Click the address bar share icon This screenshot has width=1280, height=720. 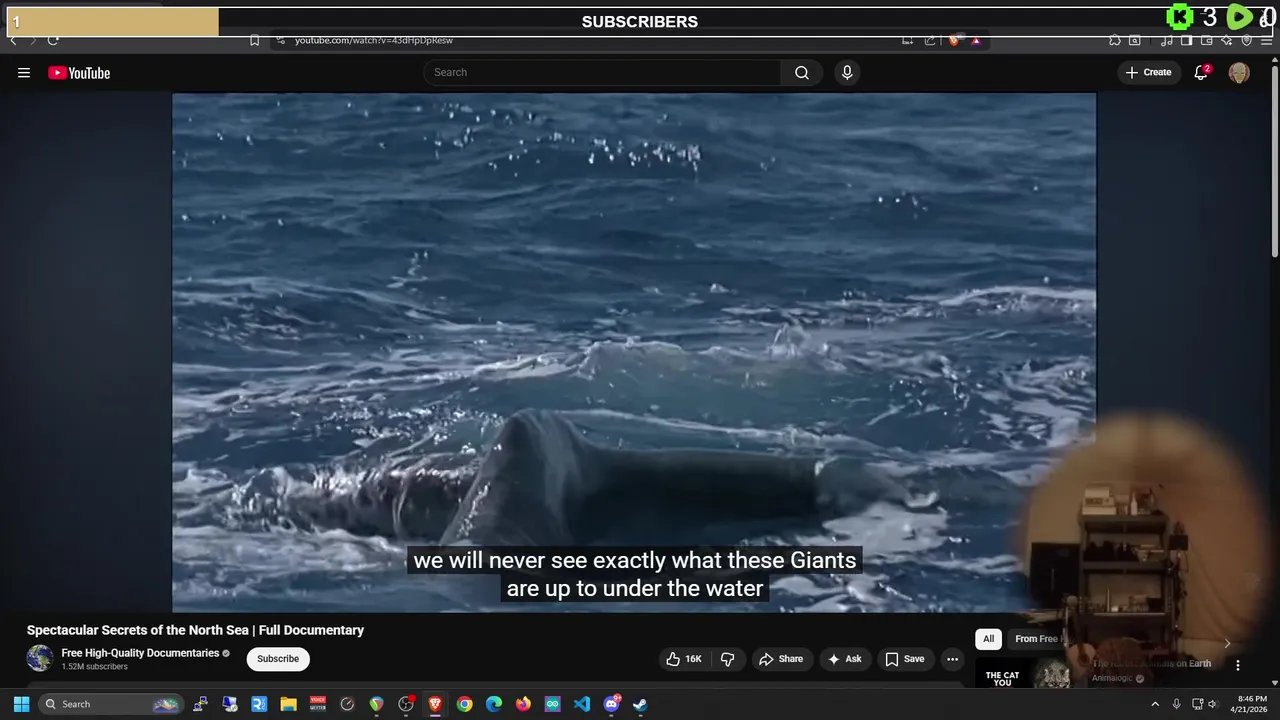click(930, 41)
